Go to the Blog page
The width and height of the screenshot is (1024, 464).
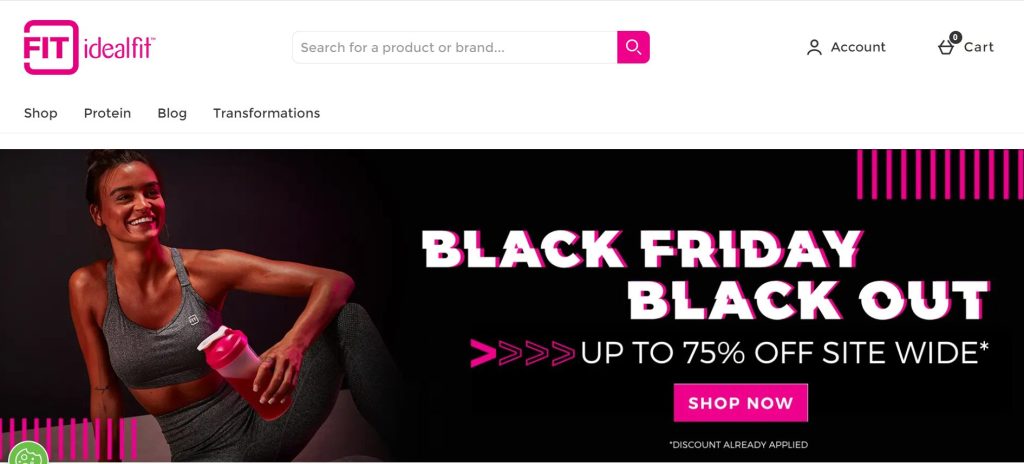pyautogui.click(x=172, y=113)
